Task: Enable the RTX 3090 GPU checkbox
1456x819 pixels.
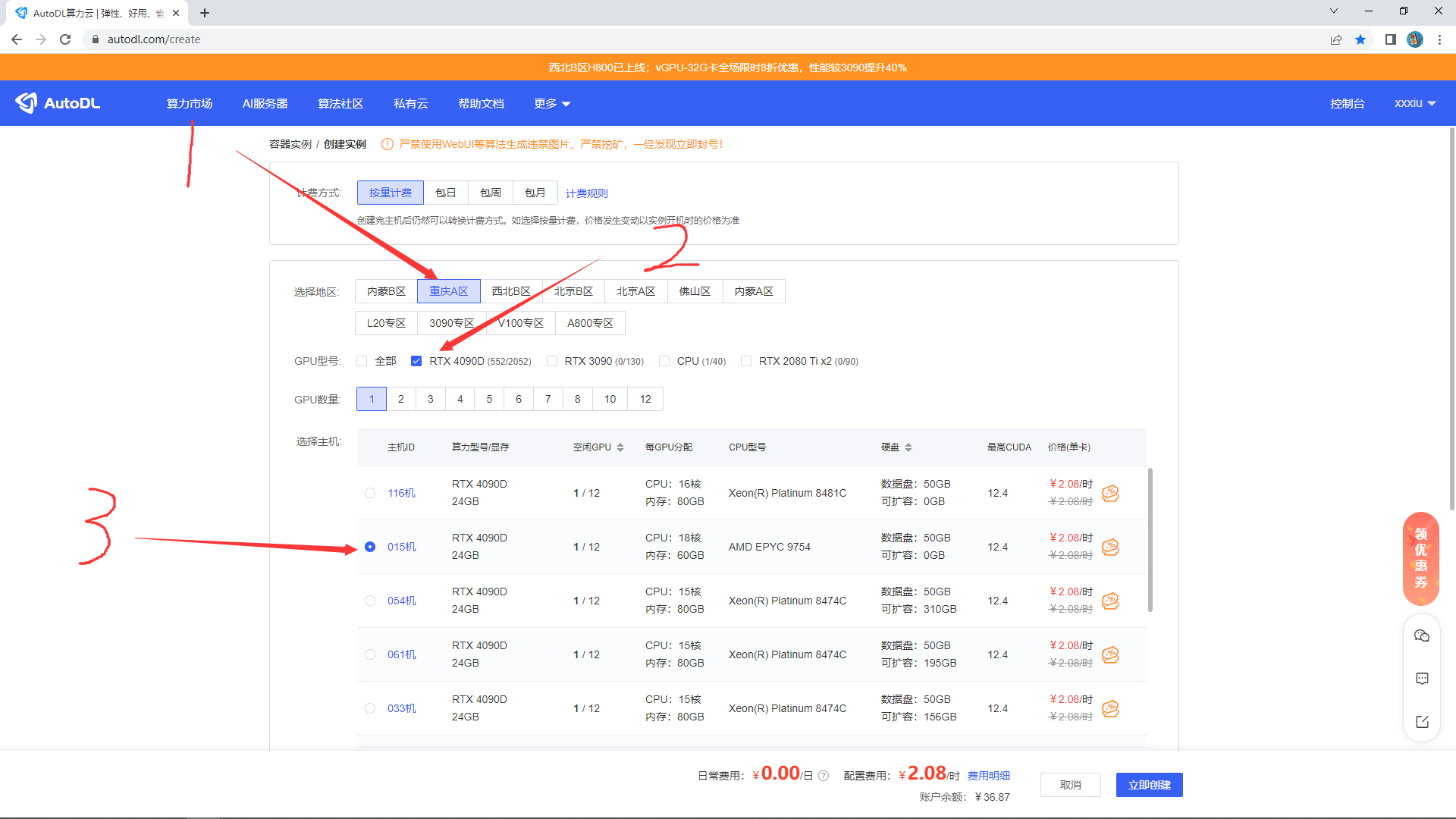Action: point(552,361)
